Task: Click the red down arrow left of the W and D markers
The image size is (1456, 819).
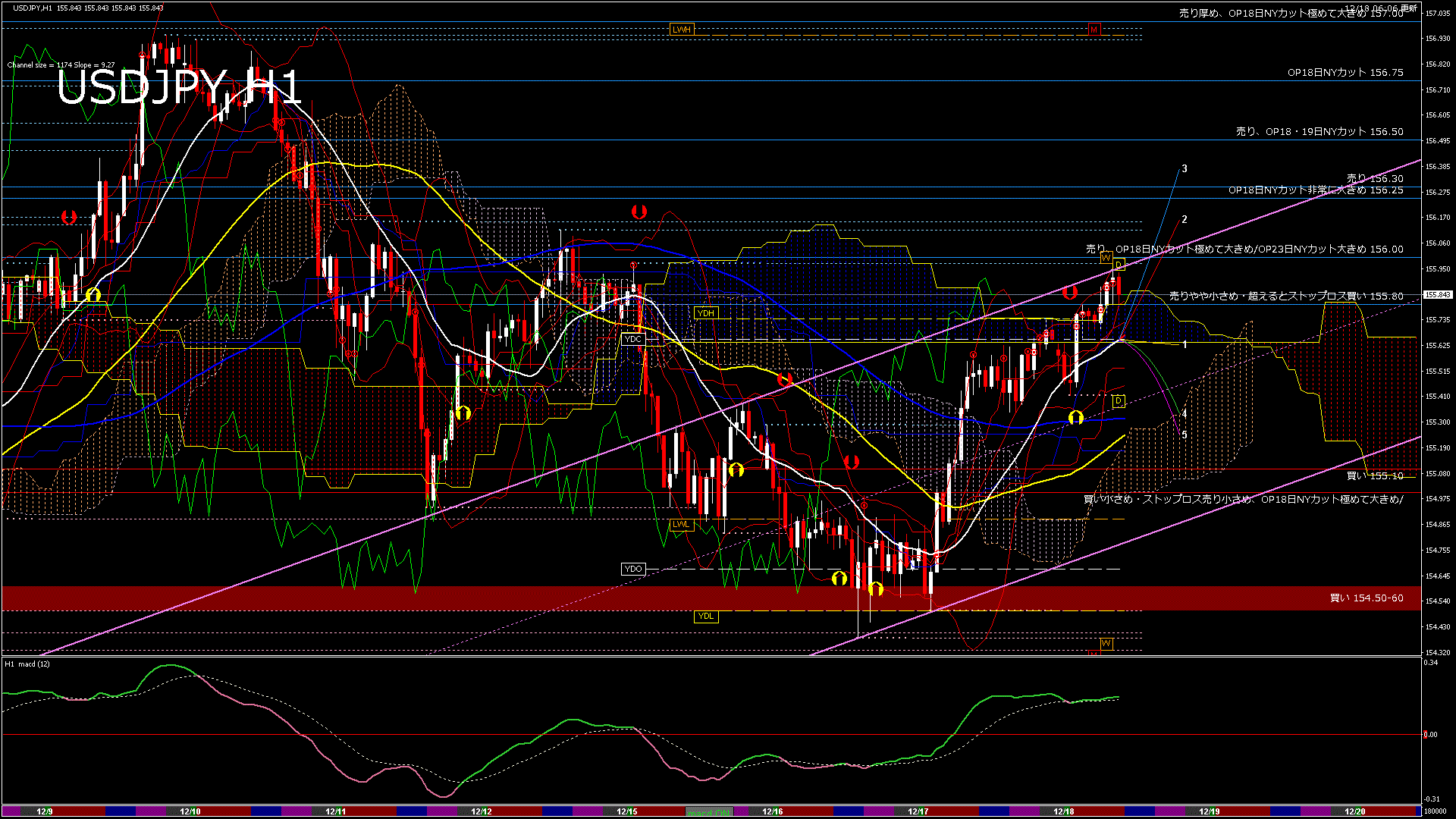Action: coord(1070,292)
